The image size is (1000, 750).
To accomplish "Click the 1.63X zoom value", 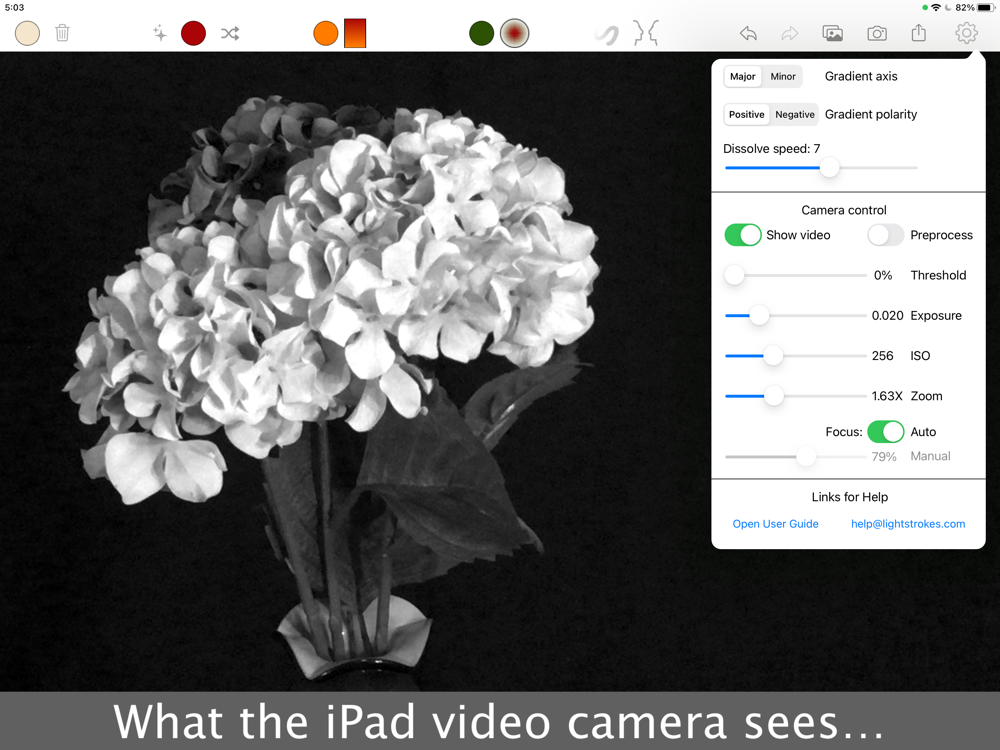I will click(887, 396).
